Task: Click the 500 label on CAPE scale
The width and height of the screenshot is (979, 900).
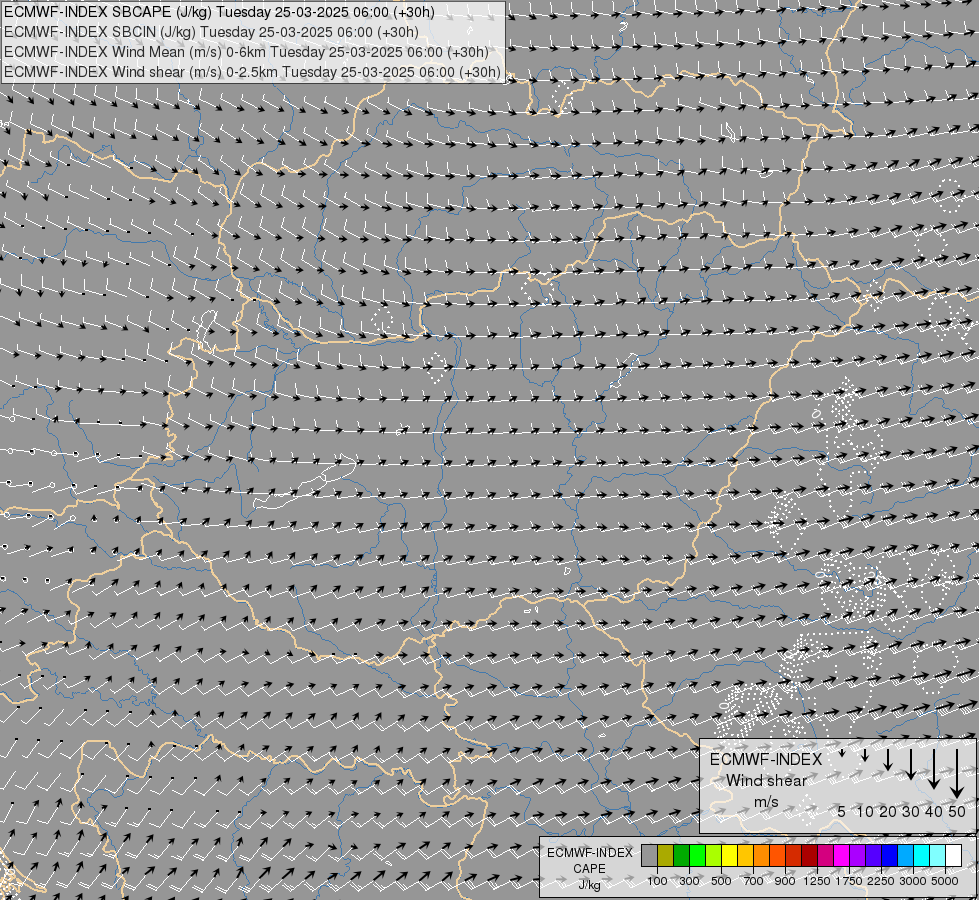Action: (721, 881)
